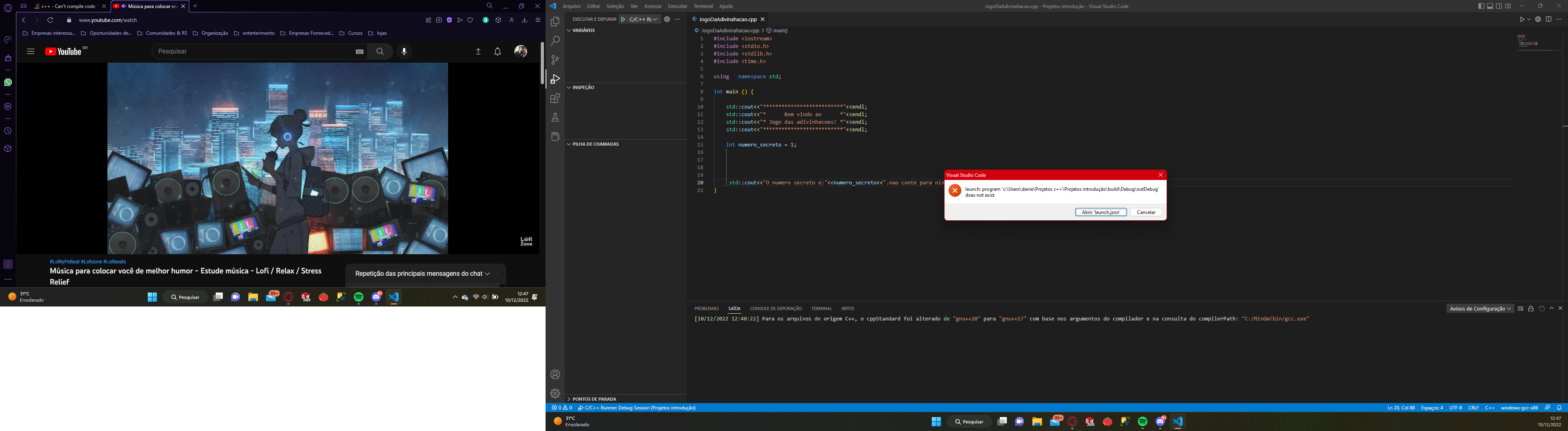Open Opera downloads icon

525,20
